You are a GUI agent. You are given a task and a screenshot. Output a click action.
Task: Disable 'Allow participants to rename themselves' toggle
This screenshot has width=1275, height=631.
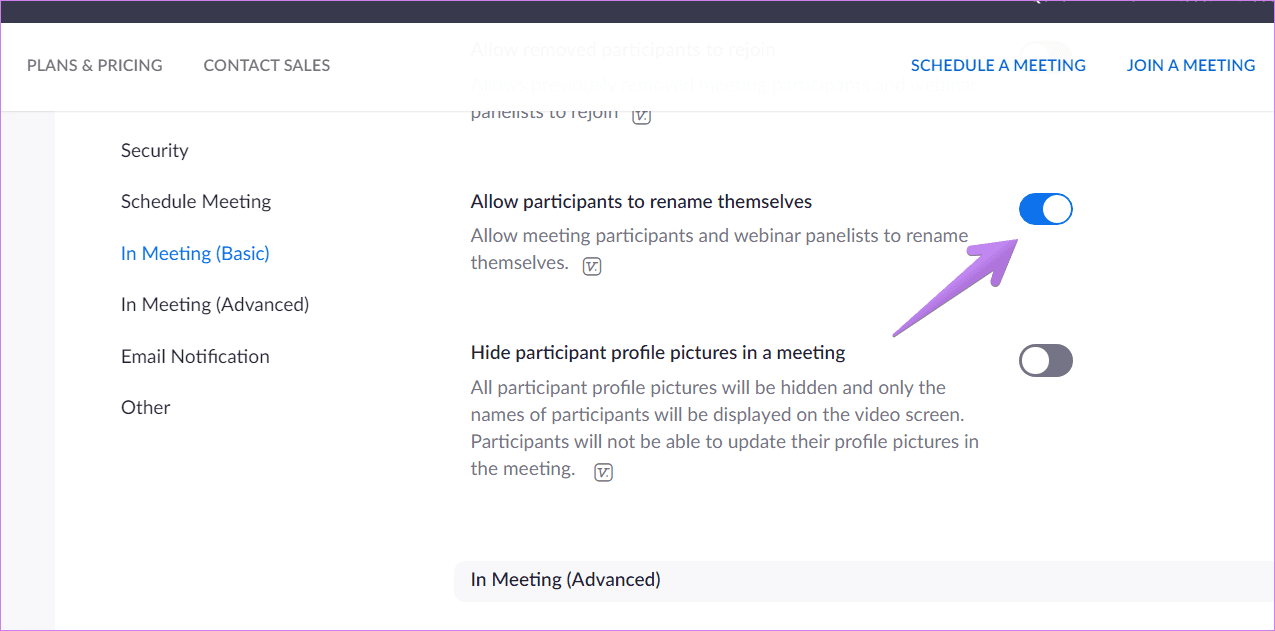coord(1046,209)
